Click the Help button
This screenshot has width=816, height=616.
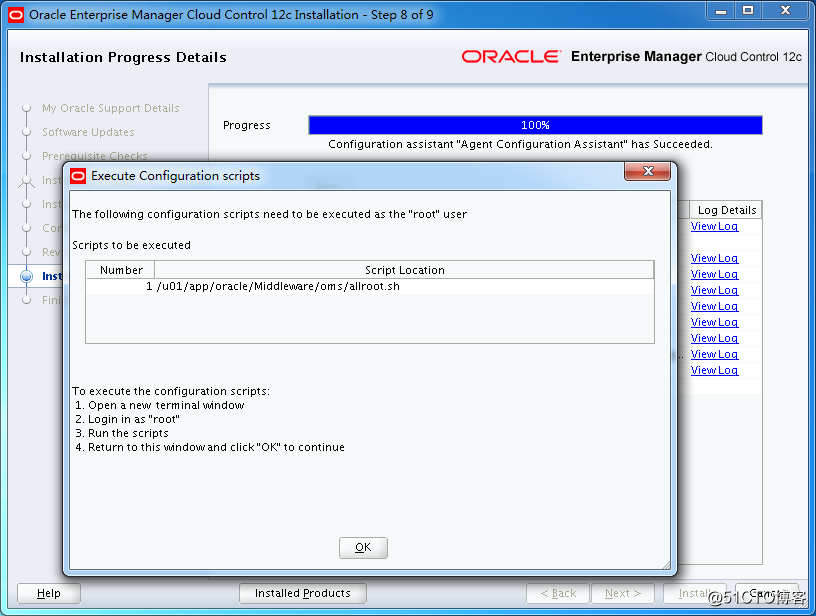click(49, 593)
